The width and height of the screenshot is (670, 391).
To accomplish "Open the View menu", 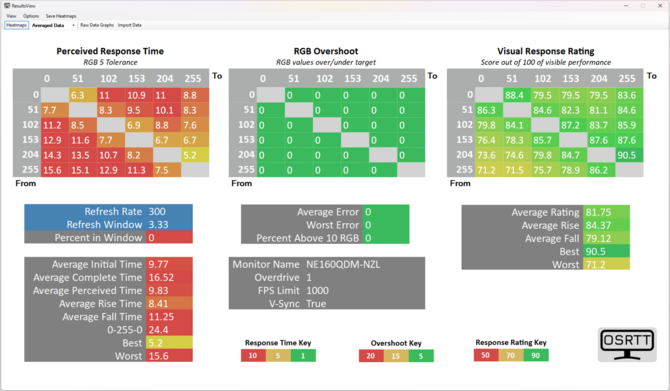I will 12,16.
